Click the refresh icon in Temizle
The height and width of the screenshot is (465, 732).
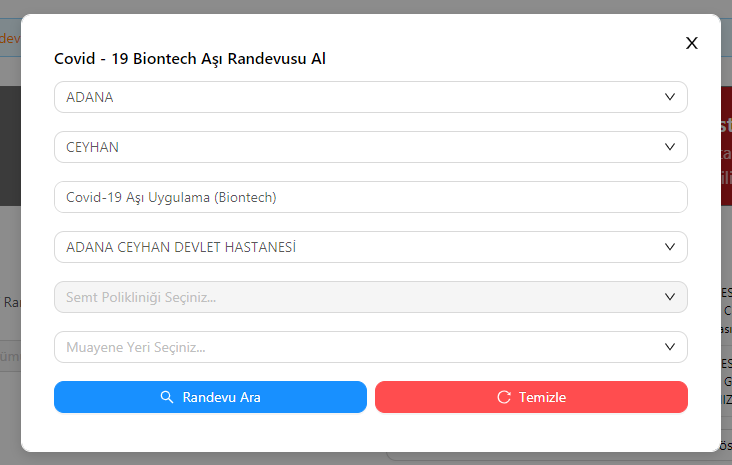504,397
